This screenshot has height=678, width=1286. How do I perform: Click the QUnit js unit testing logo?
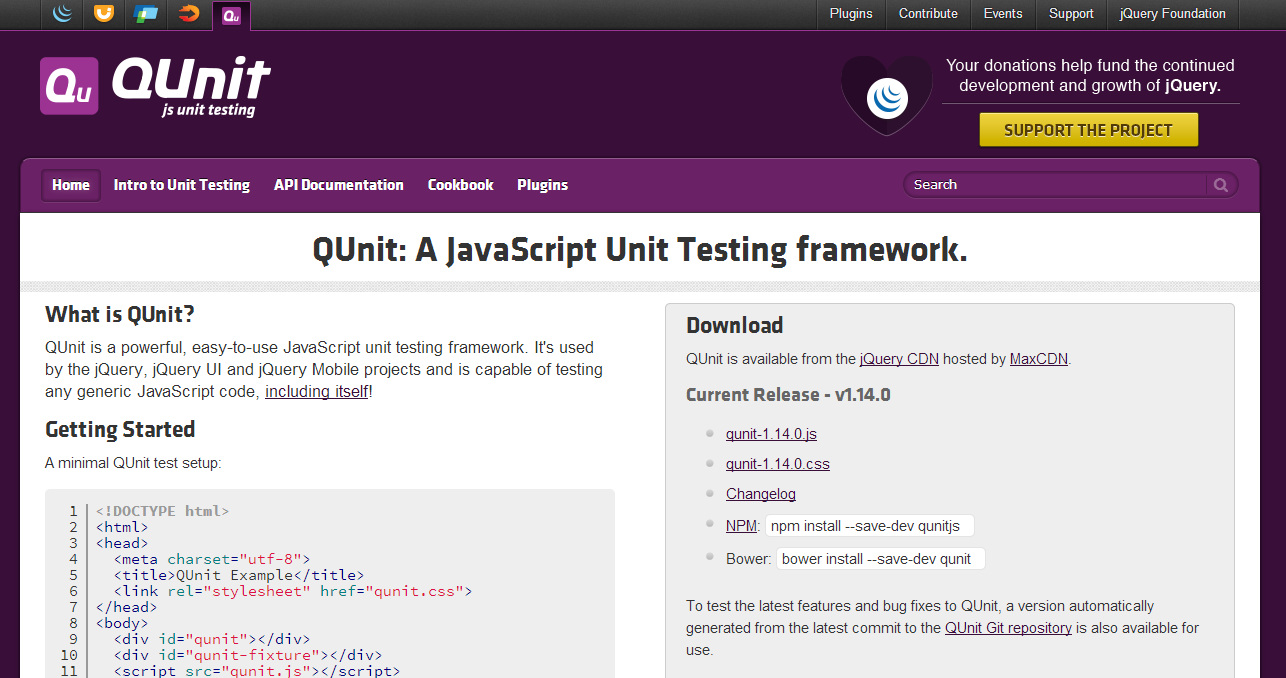click(x=155, y=87)
